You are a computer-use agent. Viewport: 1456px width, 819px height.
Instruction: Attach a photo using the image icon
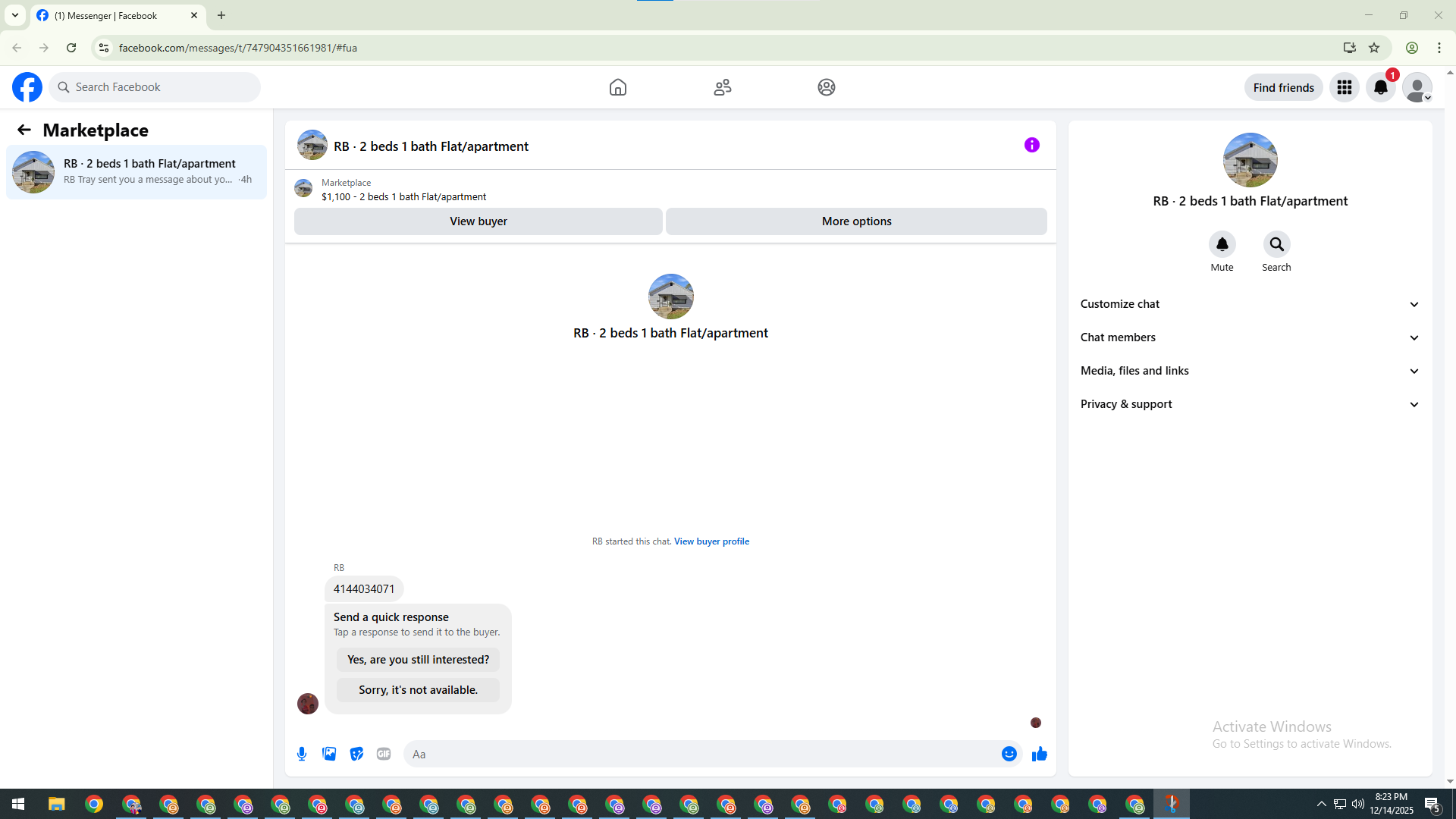click(x=329, y=754)
